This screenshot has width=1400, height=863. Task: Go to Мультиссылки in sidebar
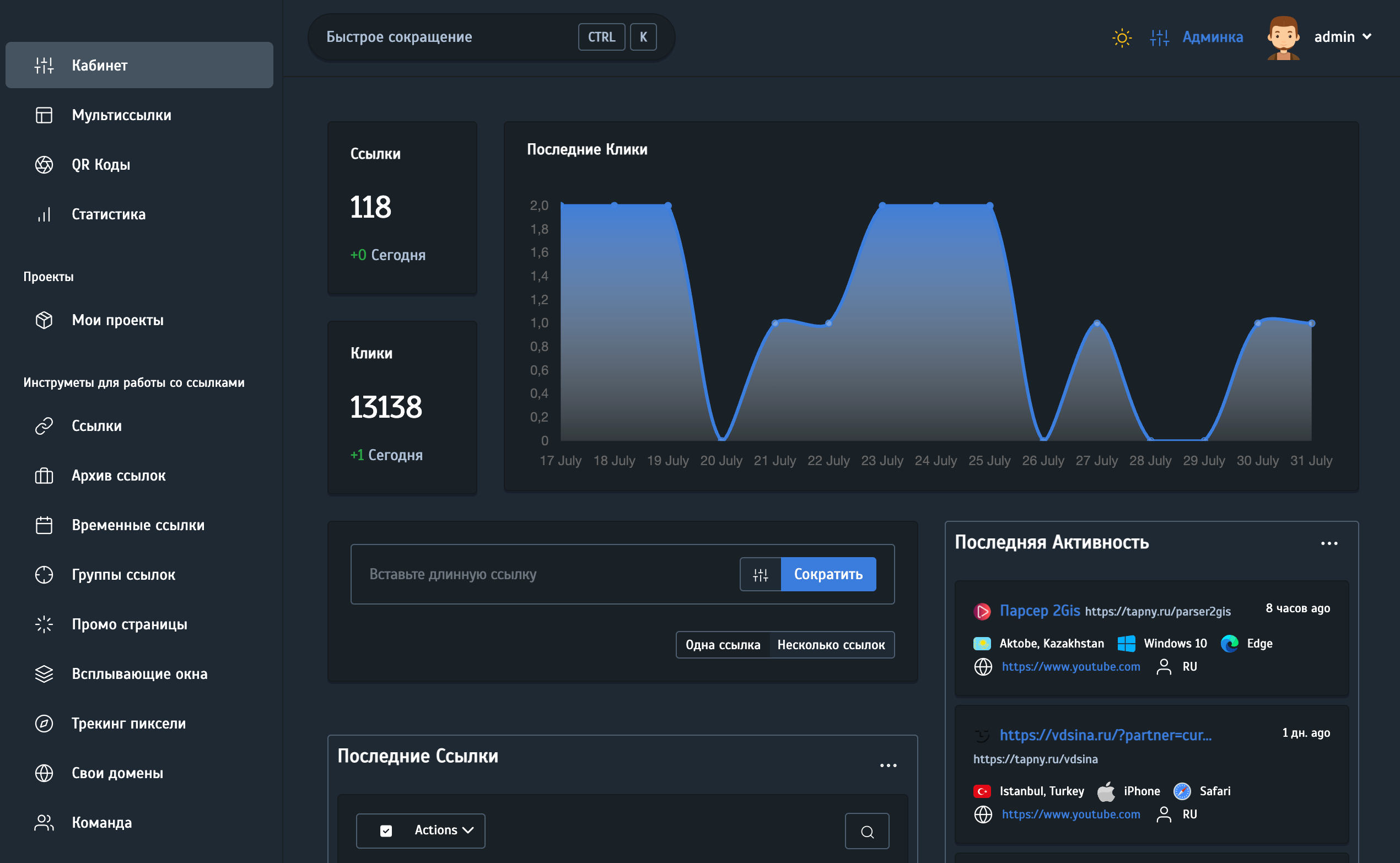point(121,115)
